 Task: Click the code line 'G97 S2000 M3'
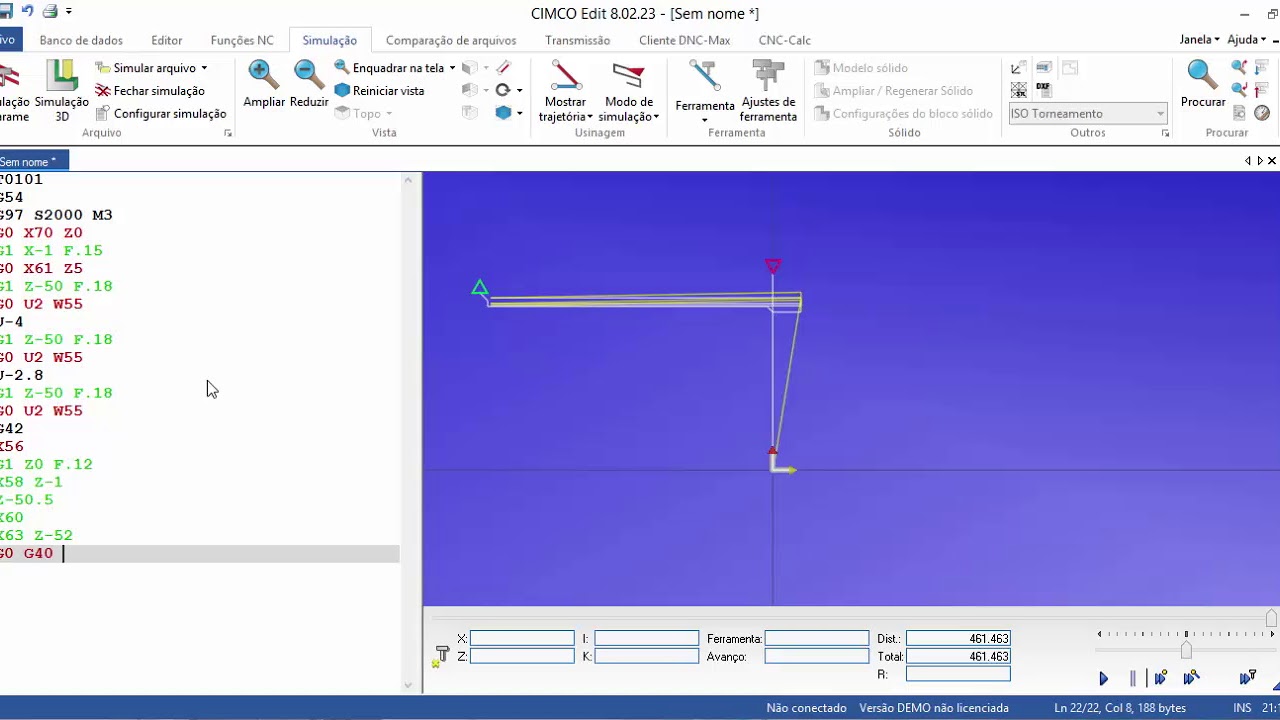coord(56,215)
